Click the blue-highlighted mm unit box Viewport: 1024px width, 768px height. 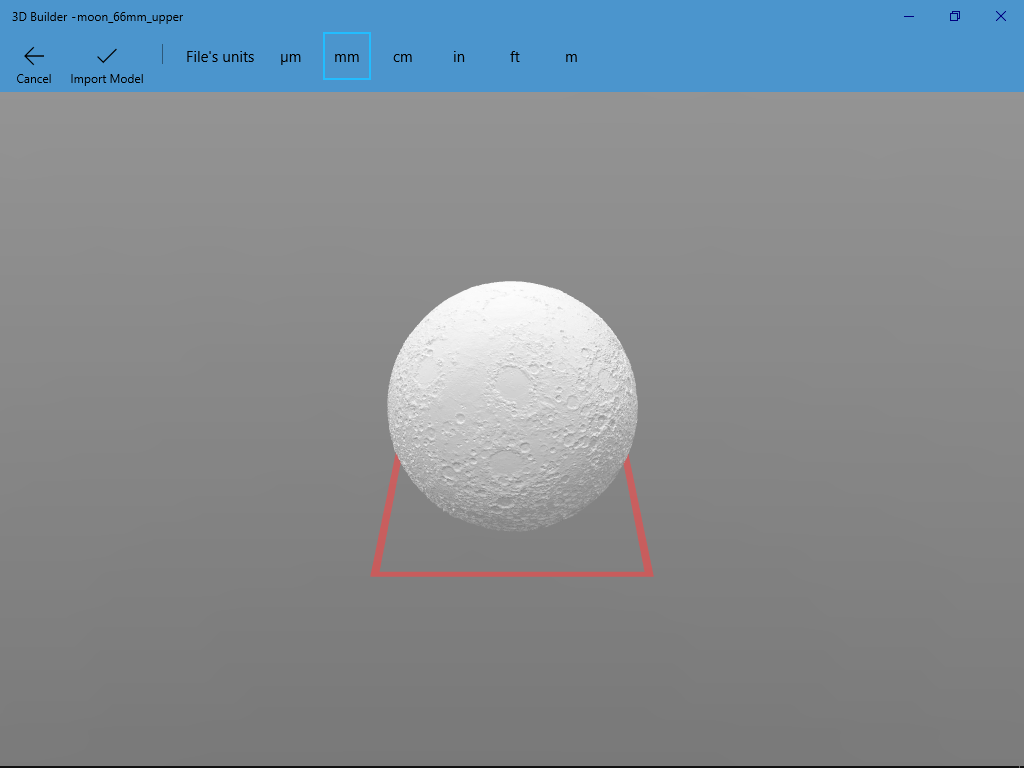(346, 57)
